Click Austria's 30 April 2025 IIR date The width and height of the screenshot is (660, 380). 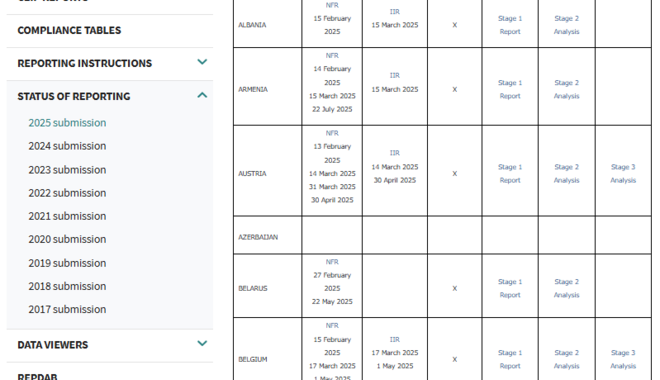coord(394,180)
